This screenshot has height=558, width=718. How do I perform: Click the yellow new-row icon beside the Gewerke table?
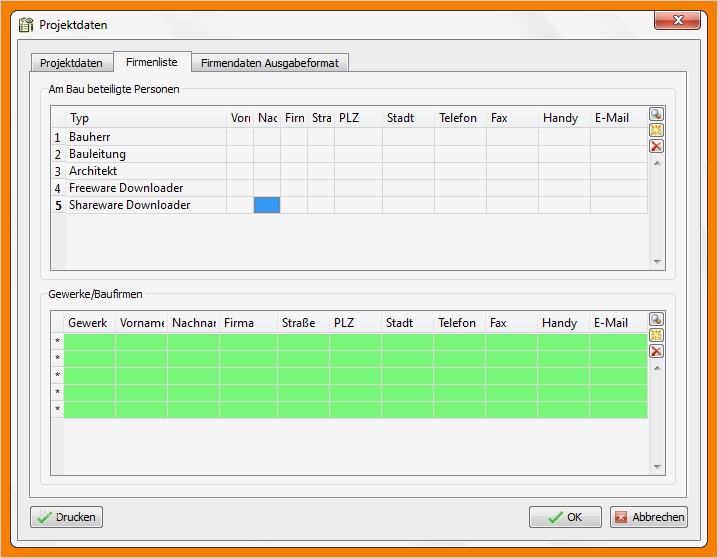(x=656, y=335)
